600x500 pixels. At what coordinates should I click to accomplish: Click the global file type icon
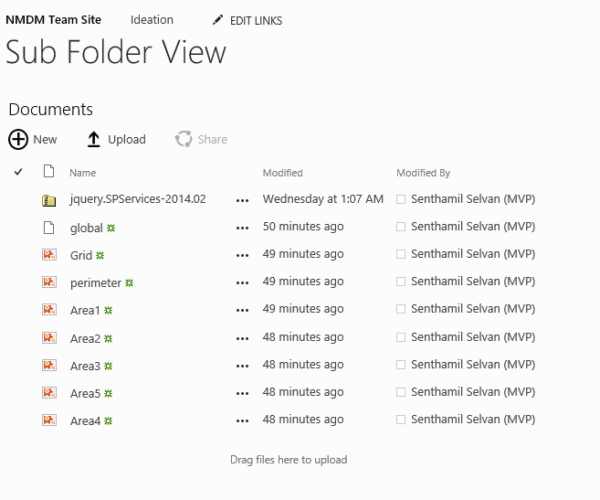[x=49, y=228]
